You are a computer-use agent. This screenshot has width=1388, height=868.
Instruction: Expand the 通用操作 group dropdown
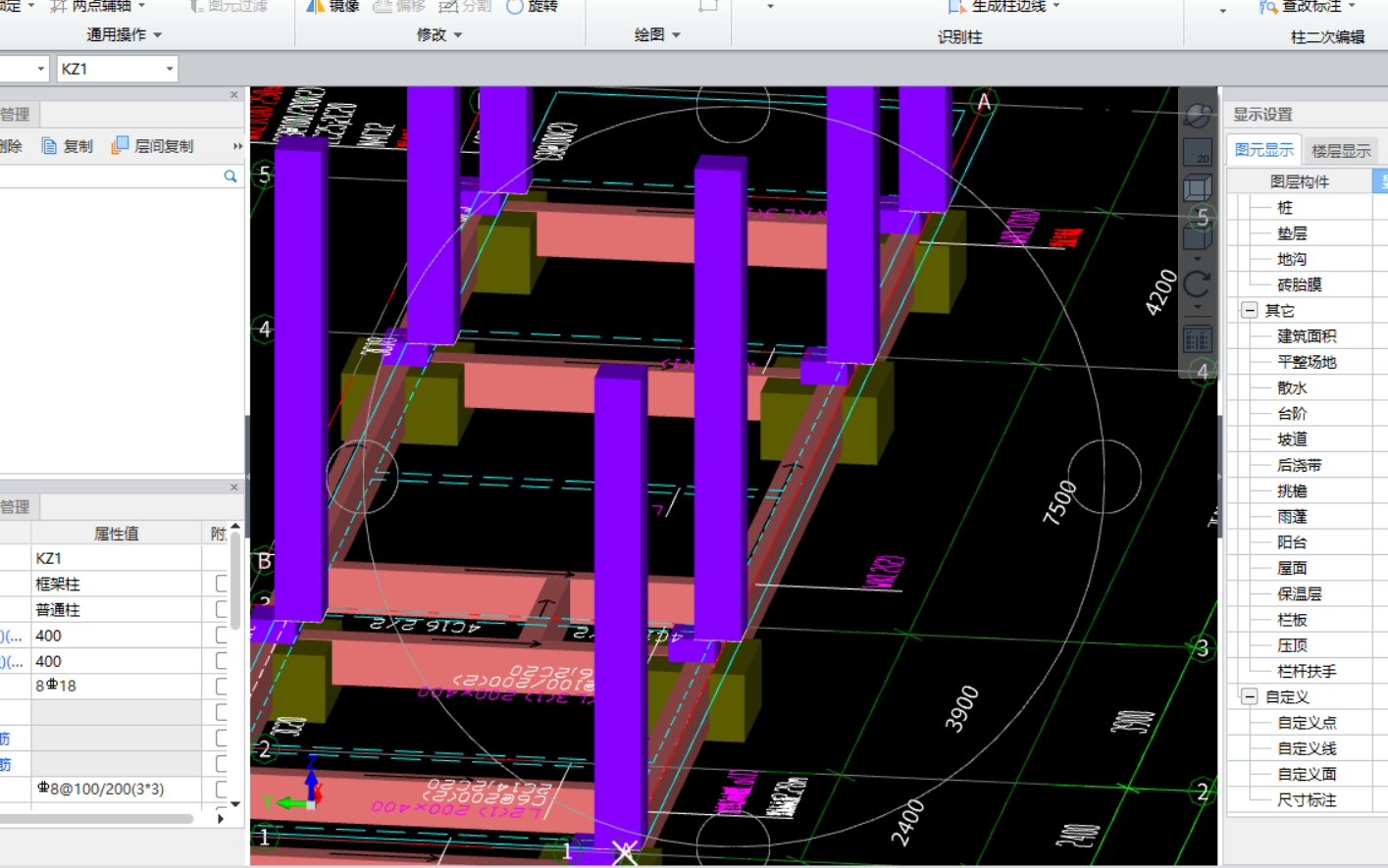[x=158, y=35]
